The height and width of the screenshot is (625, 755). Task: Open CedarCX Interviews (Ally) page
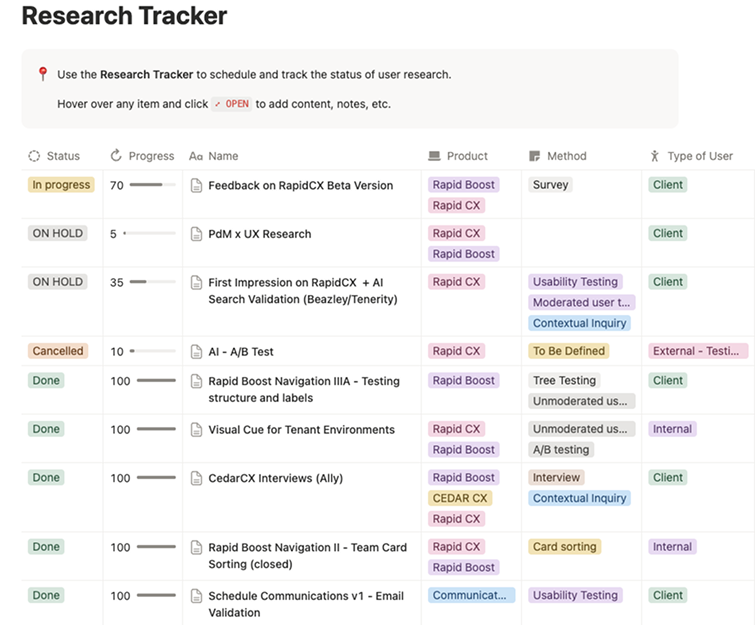(x=275, y=478)
